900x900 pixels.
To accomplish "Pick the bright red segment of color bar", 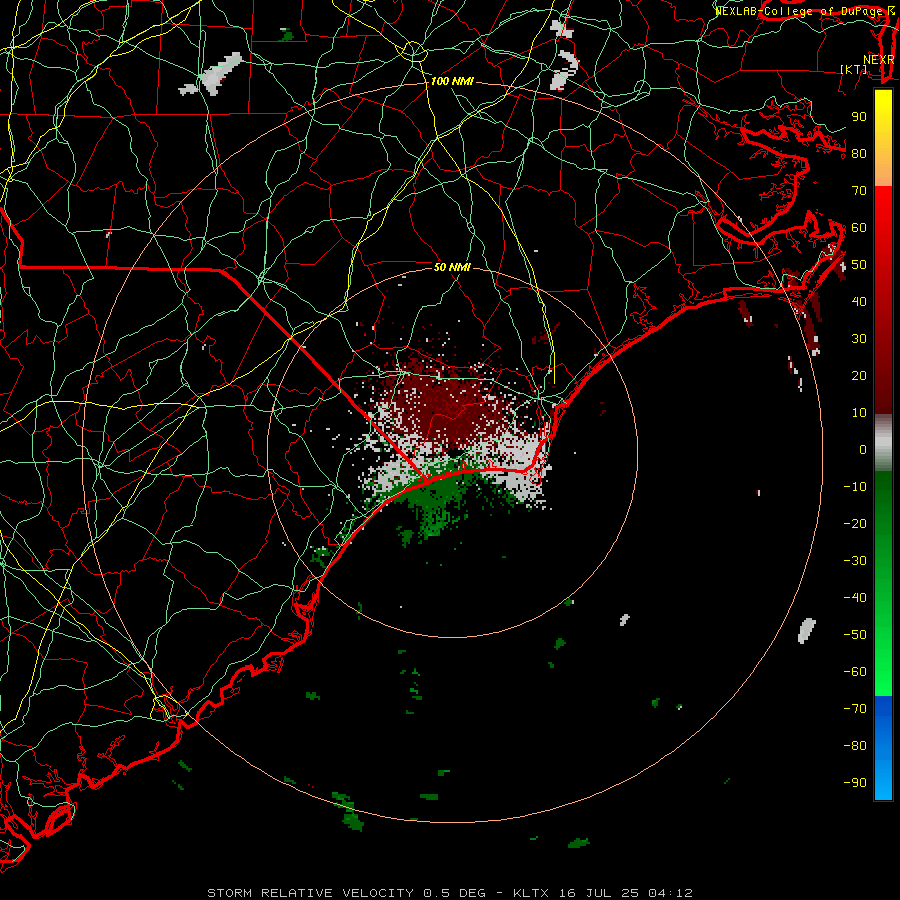I will (883, 210).
